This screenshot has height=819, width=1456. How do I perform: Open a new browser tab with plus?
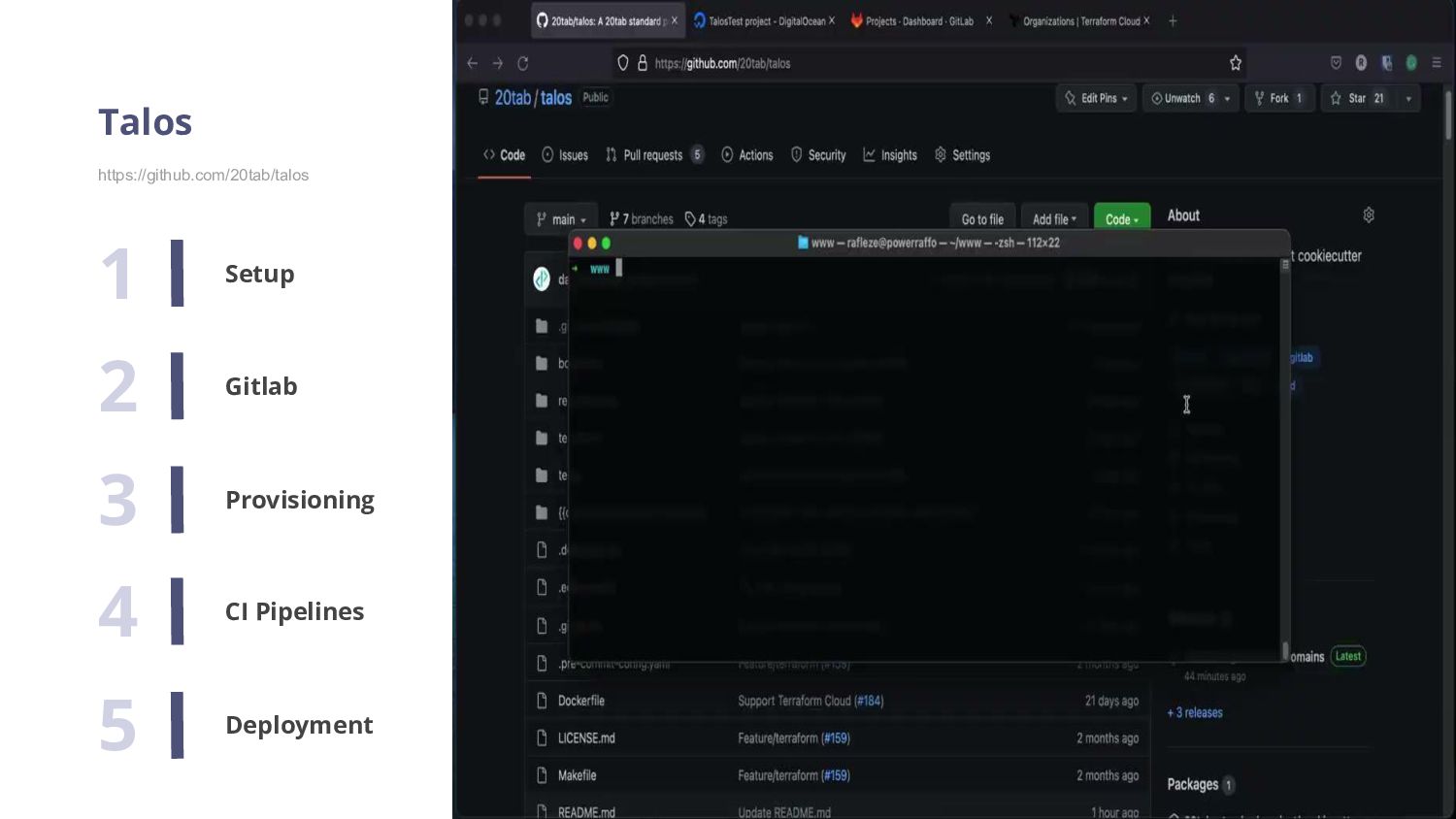(1173, 20)
